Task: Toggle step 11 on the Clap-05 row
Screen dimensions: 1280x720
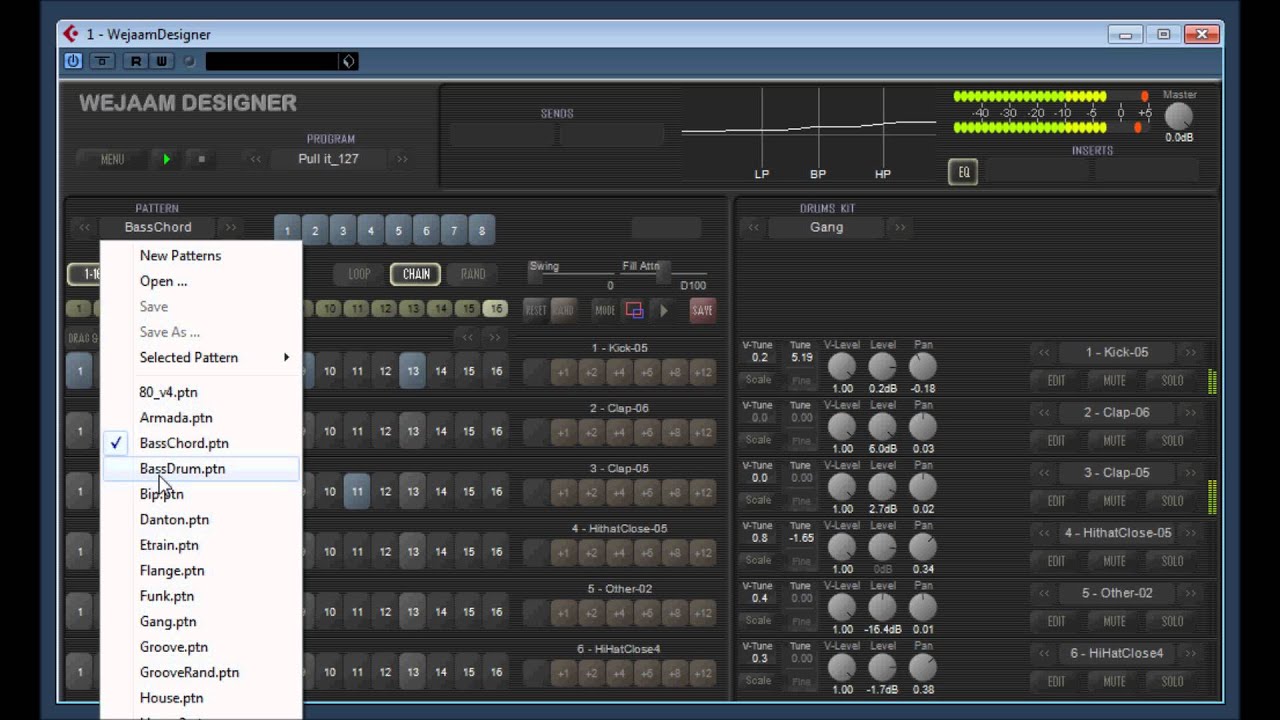Action: coord(357,491)
